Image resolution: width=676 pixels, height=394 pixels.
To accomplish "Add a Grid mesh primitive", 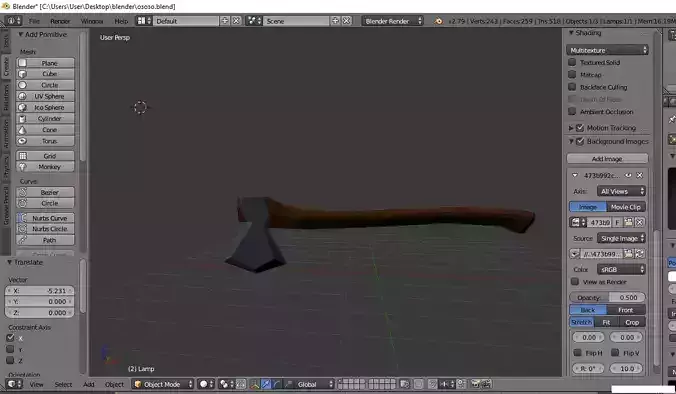I will (x=45, y=156).
